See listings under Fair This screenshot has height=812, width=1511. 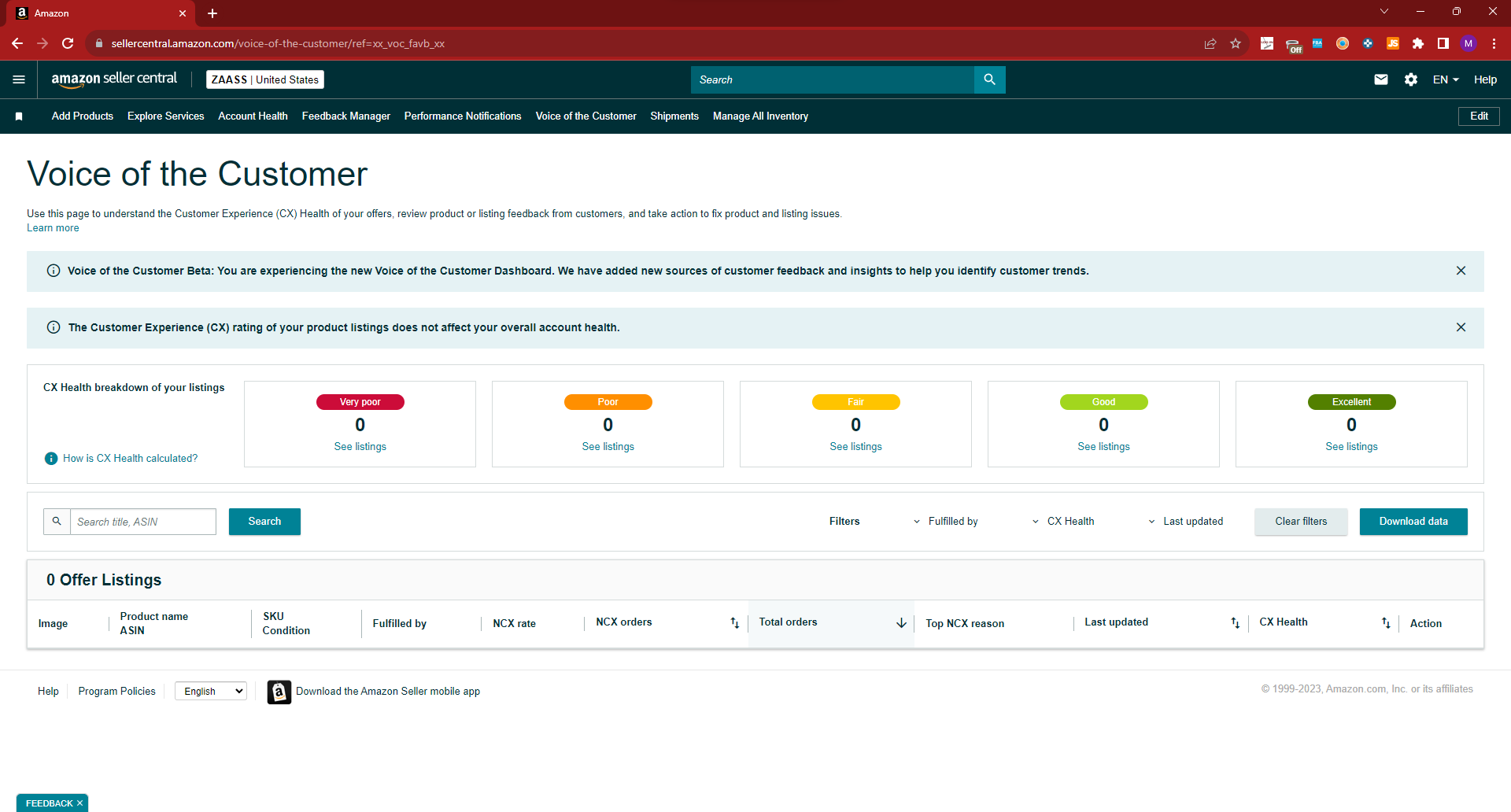(856, 447)
